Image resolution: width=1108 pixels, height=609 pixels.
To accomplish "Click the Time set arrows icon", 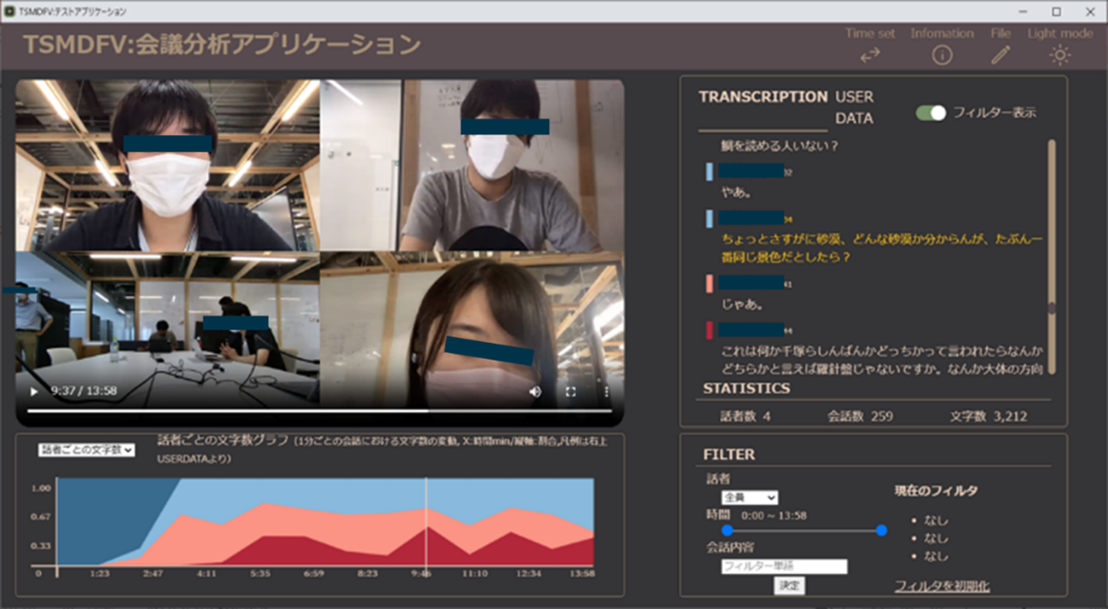I will coord(870,56).
